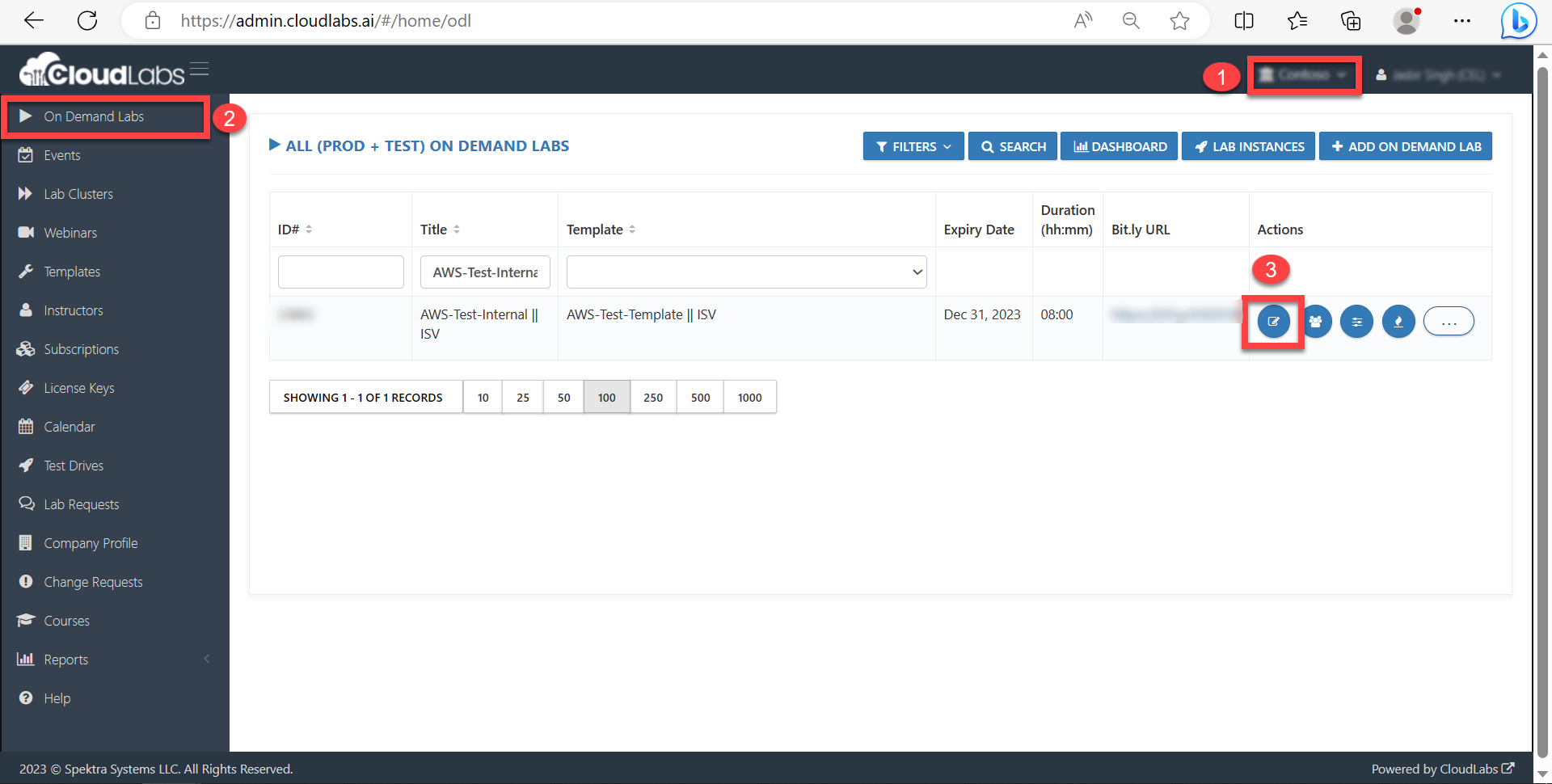Image resolution: width=1552 pixels, height=784 pixels.
Task: Click the users icon in Actions column
Action: [1316, 322]
